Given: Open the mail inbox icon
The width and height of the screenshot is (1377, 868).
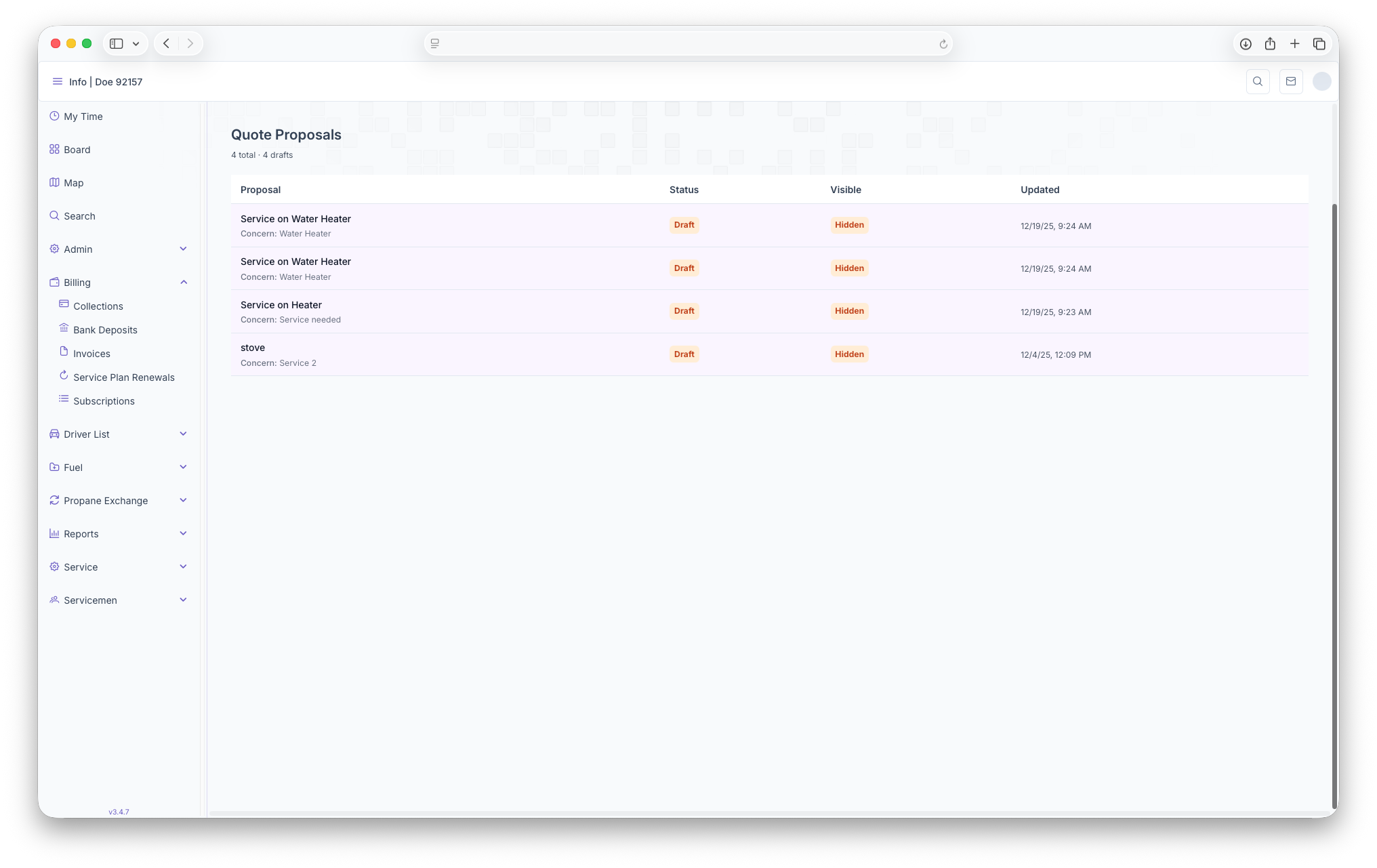Looking at the screenshot, I should pyautogui.click(x=1291, y=81).
